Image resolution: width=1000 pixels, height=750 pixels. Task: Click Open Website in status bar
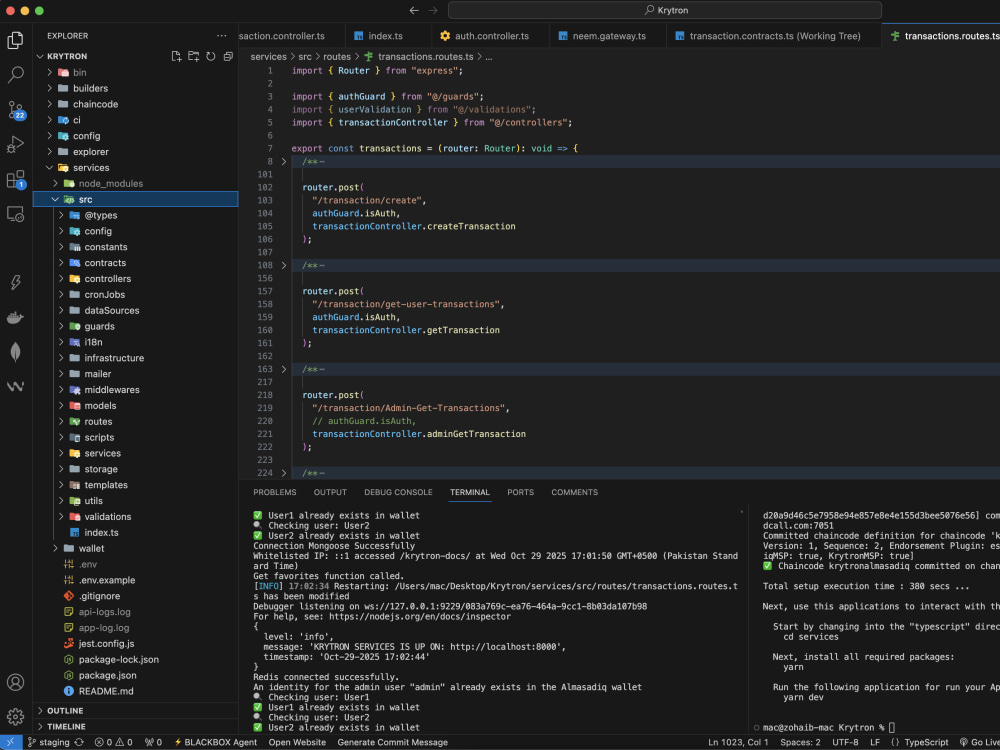pos(297,742)
